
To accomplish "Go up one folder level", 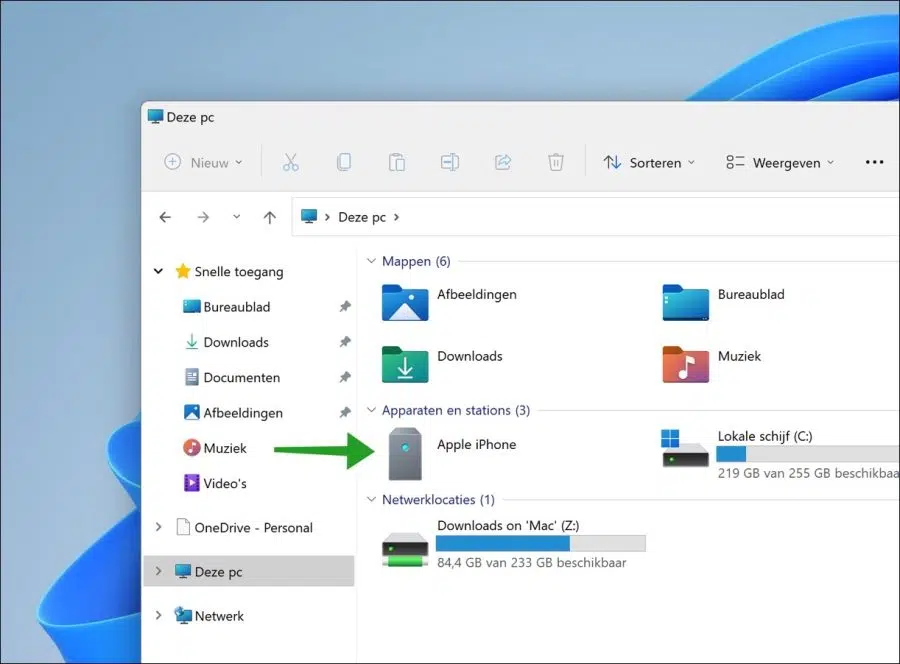I will 270,217.
